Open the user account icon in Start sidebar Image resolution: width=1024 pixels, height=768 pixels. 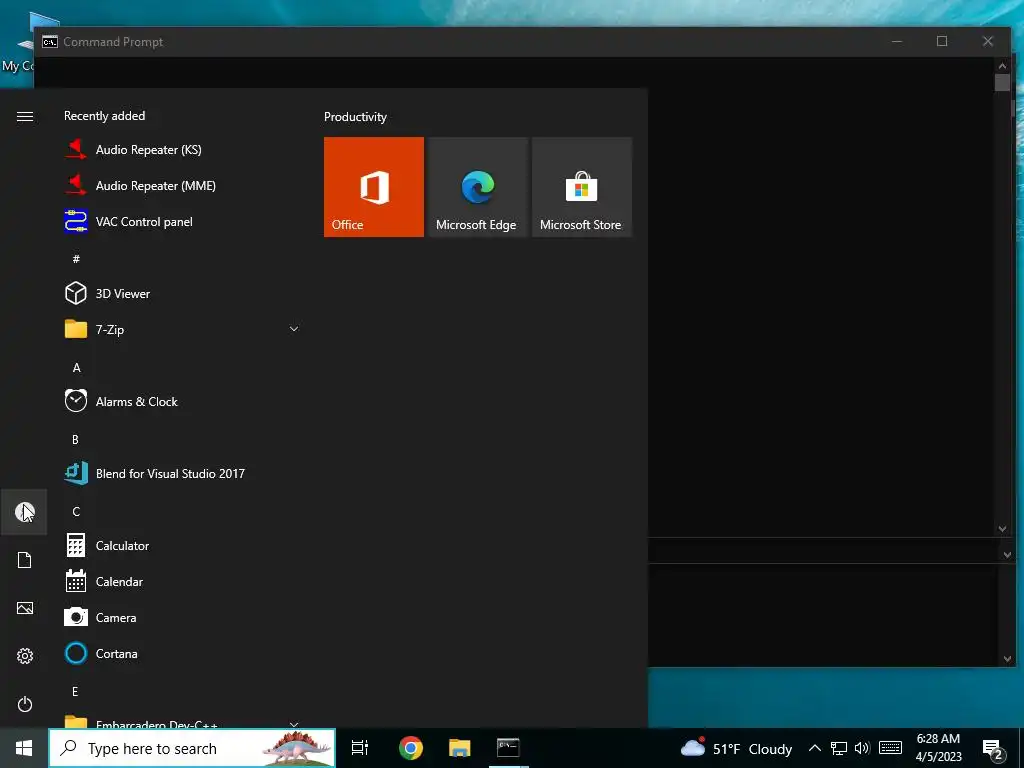tap(24, 512)
